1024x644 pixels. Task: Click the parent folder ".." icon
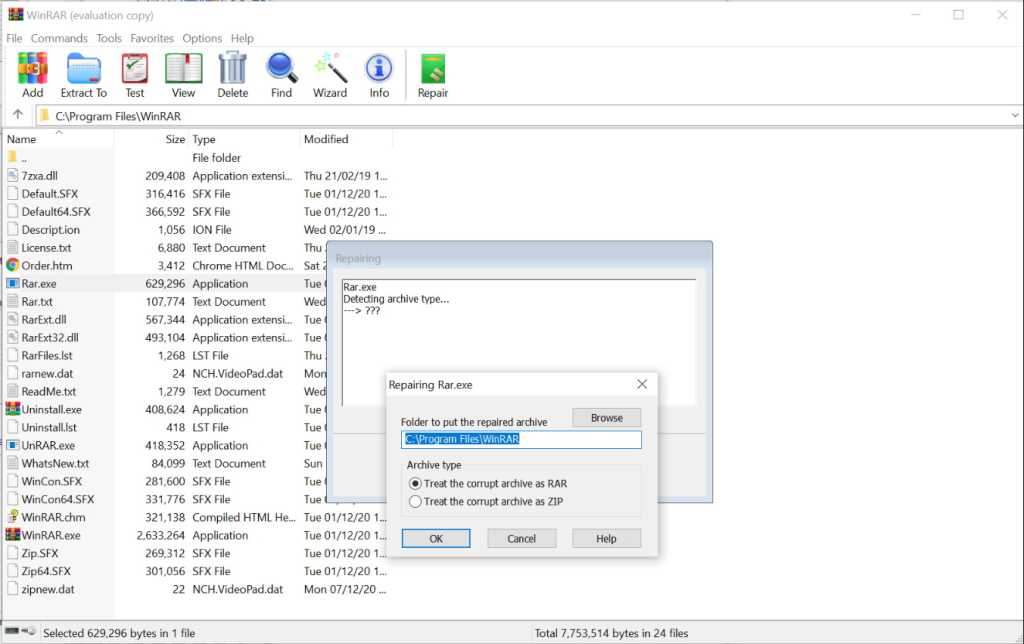click(x=12, y=157)
